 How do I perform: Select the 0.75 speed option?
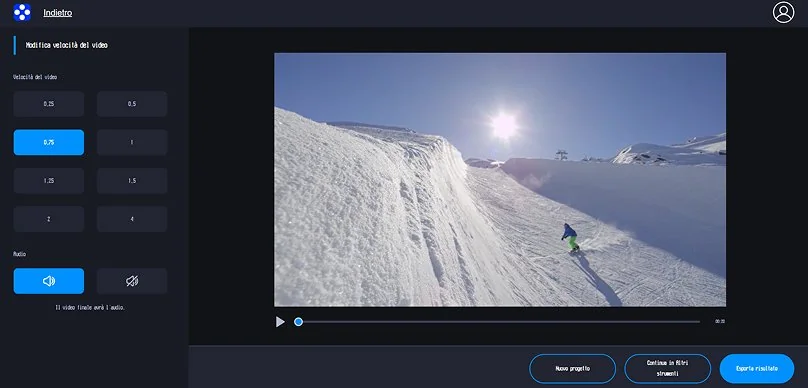tap(49, 142)
